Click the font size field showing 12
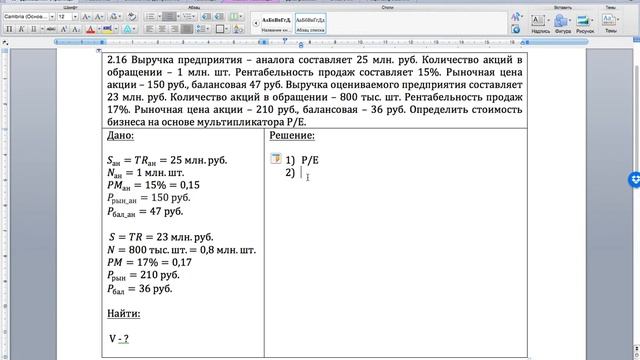The image size is (640, 360). [64, 17]
